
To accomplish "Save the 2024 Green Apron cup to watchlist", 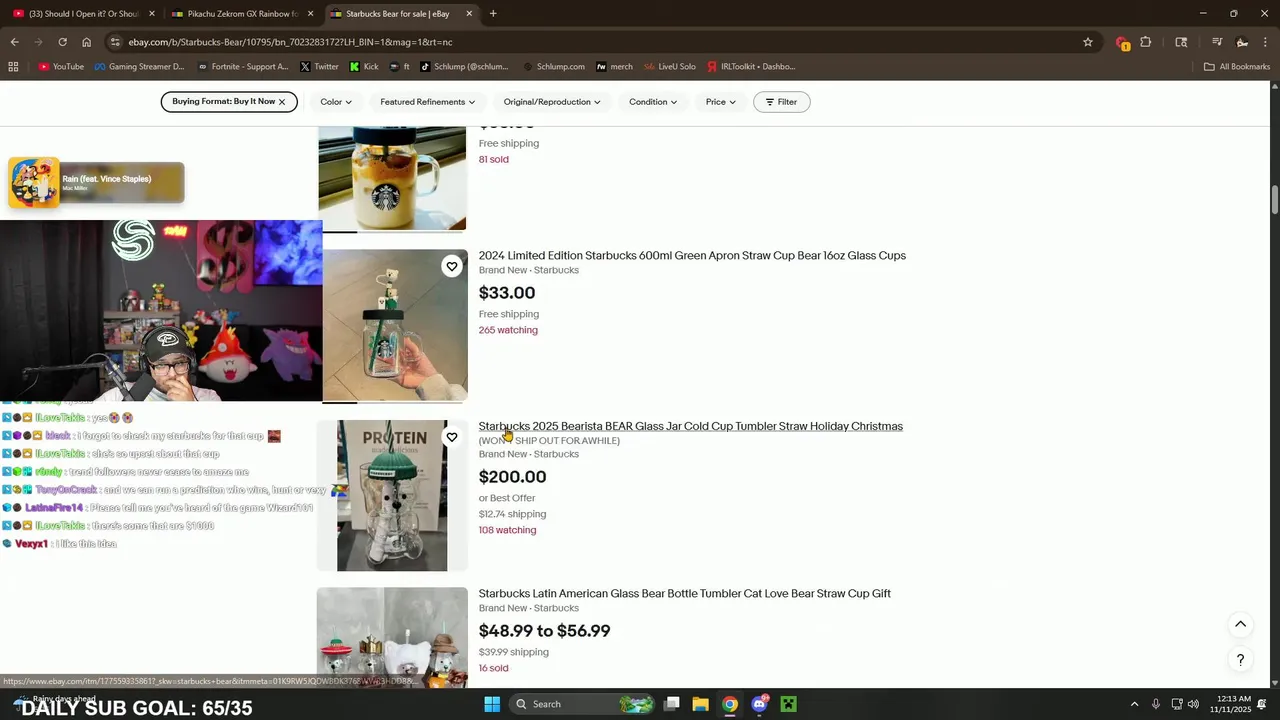I will (x=452, y=266).
